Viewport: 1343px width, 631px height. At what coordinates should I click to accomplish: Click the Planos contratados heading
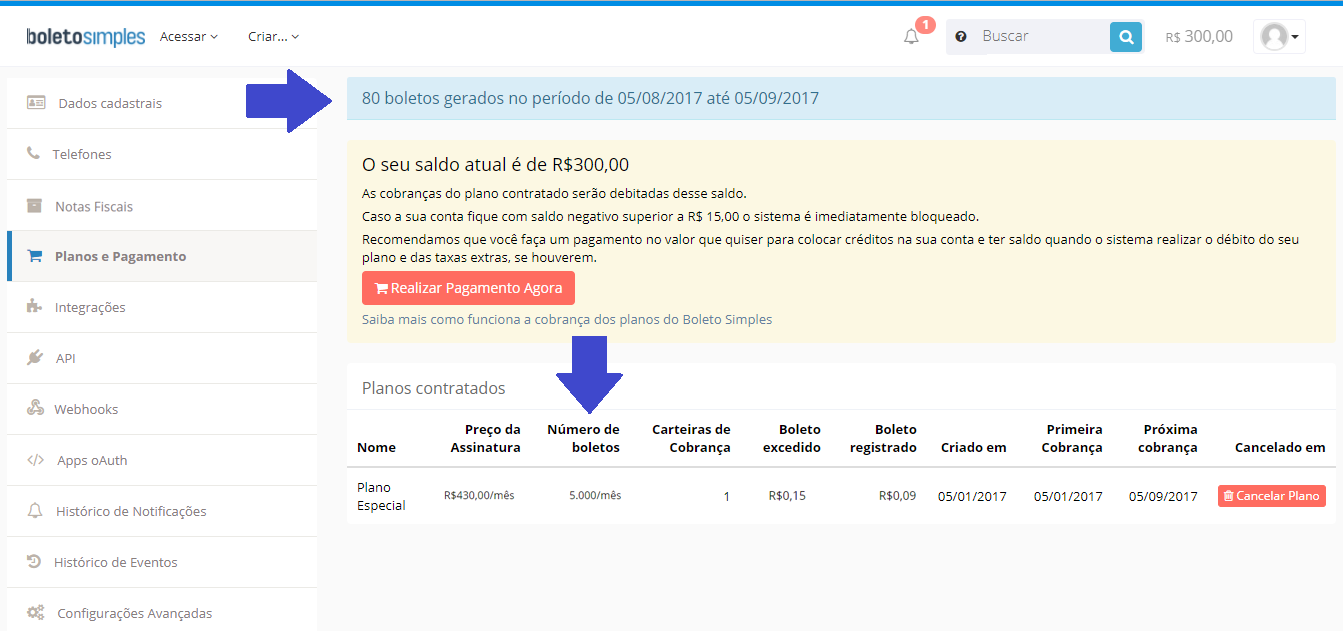(x=433, y=388)
